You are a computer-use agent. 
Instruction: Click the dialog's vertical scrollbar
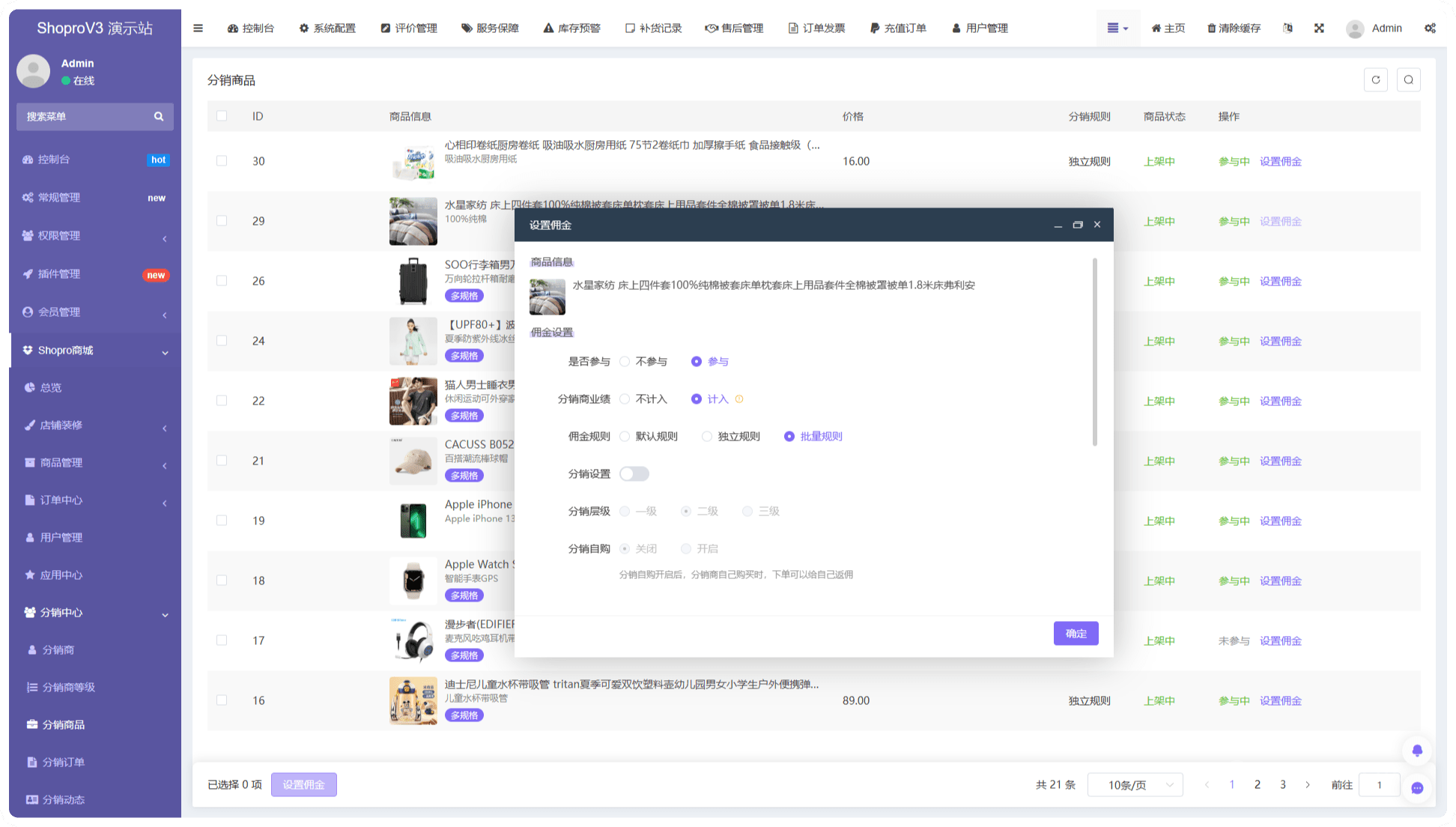1095,352
